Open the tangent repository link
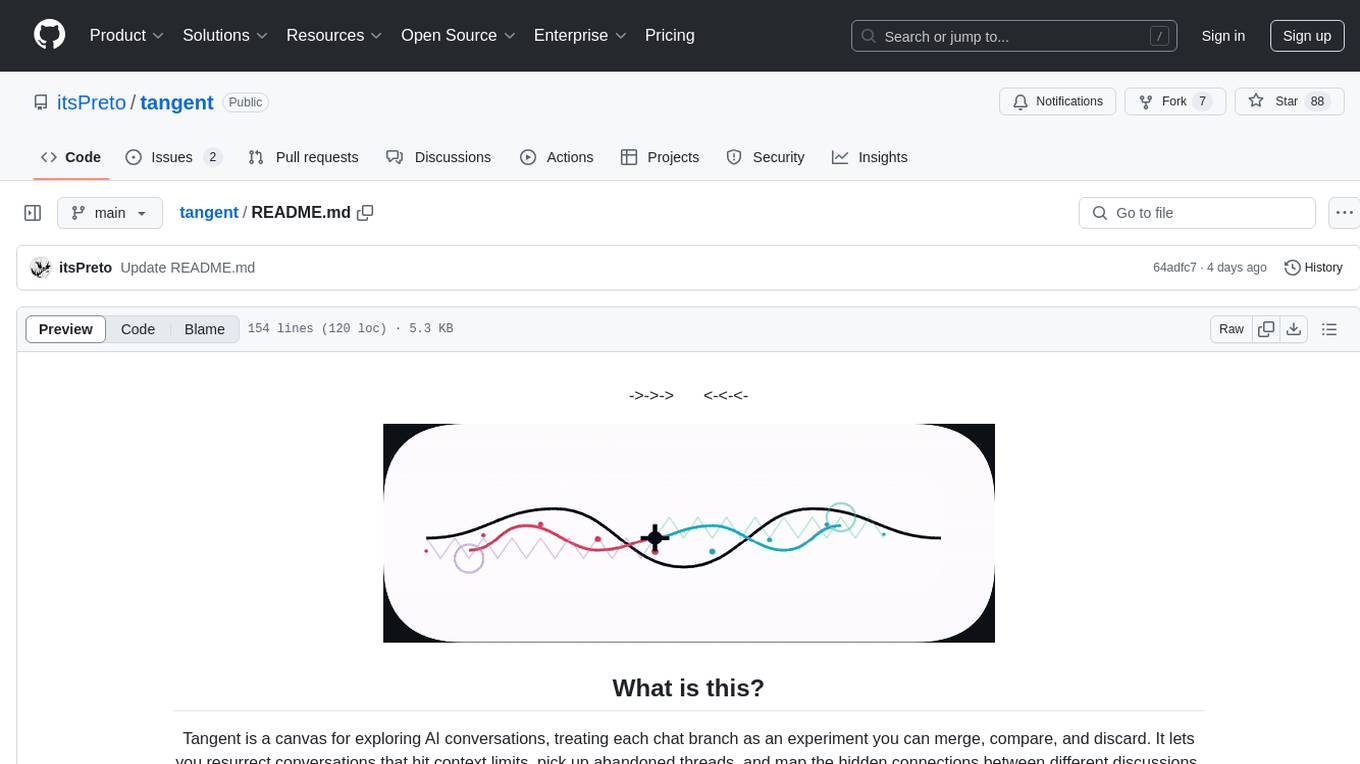Screen dimensions: 1360x764 click(177, 103)
